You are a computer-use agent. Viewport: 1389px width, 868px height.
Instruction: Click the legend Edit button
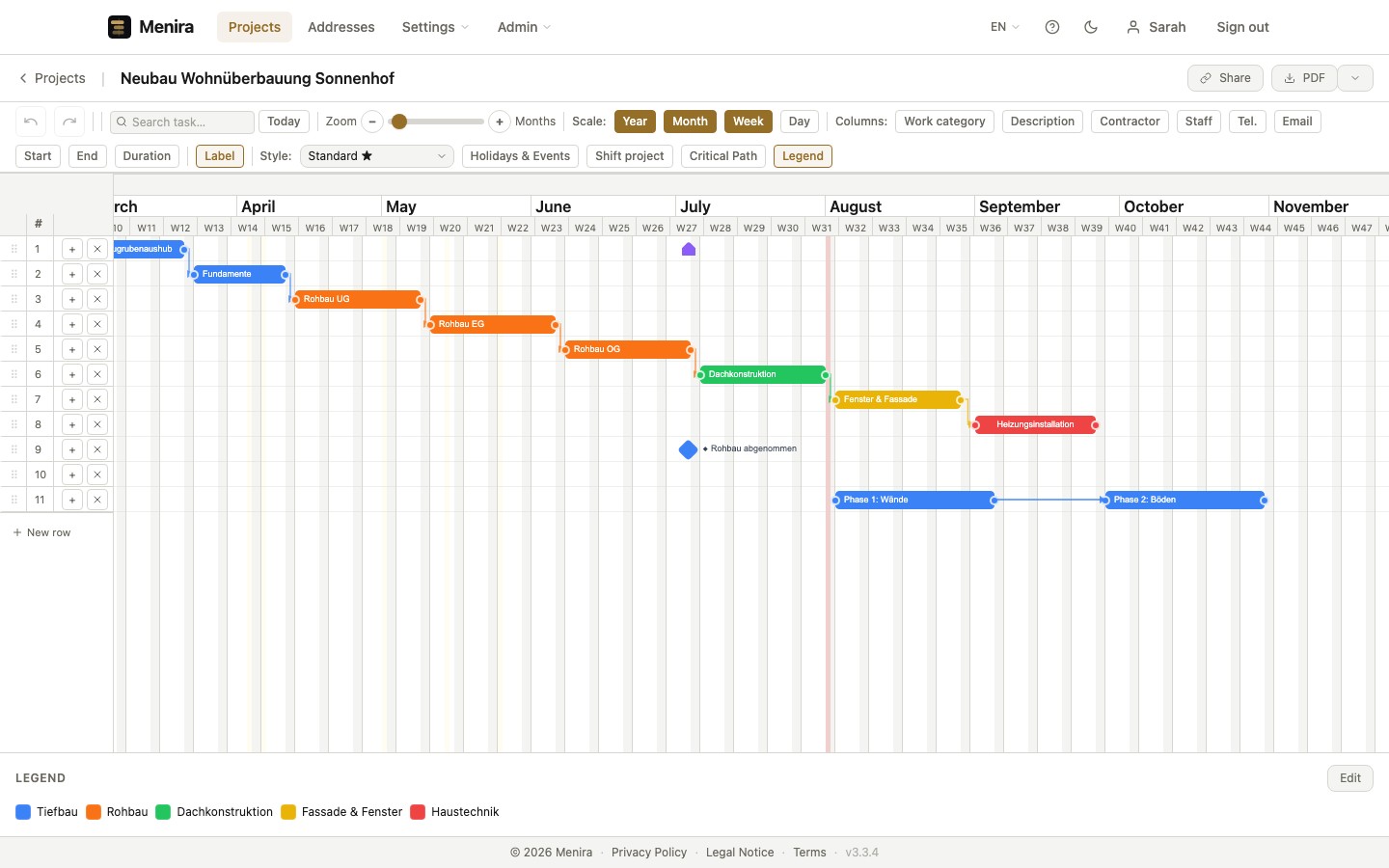click(x=1350, y=778)
